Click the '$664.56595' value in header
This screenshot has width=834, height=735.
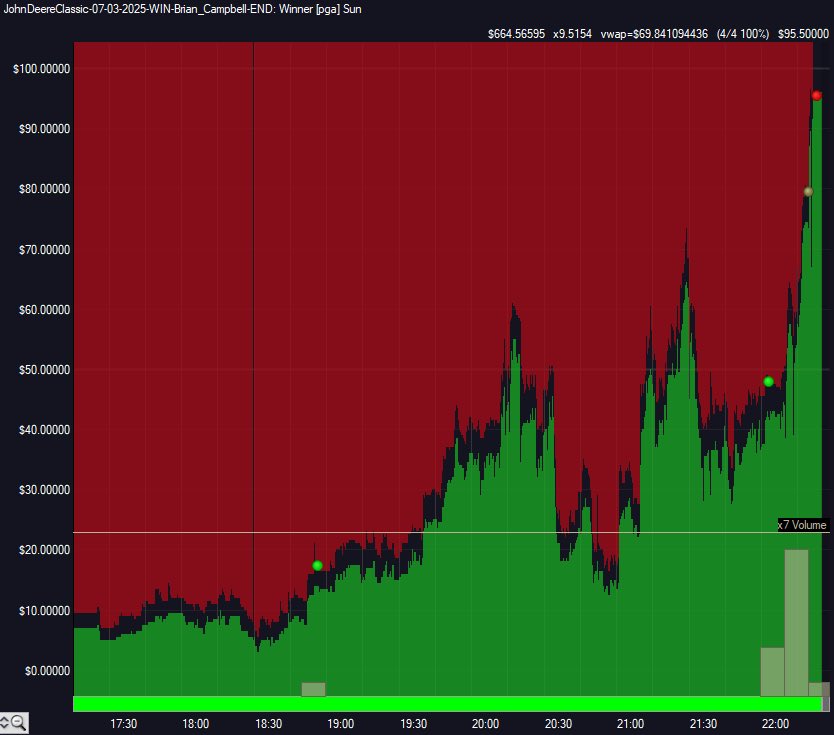(516, 34)
